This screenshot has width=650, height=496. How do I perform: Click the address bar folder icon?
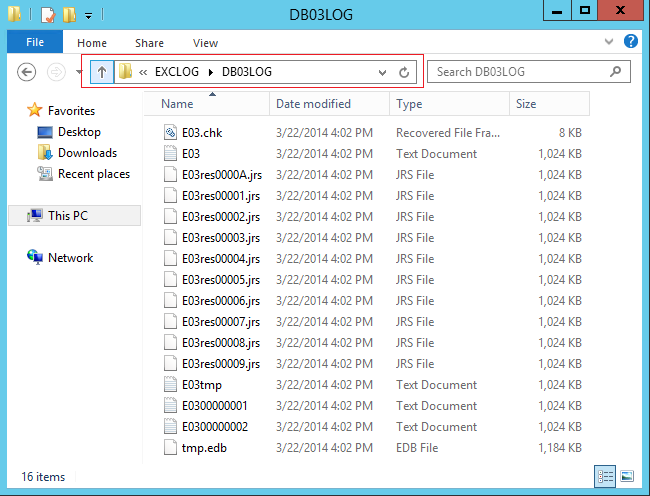[125, 71]
